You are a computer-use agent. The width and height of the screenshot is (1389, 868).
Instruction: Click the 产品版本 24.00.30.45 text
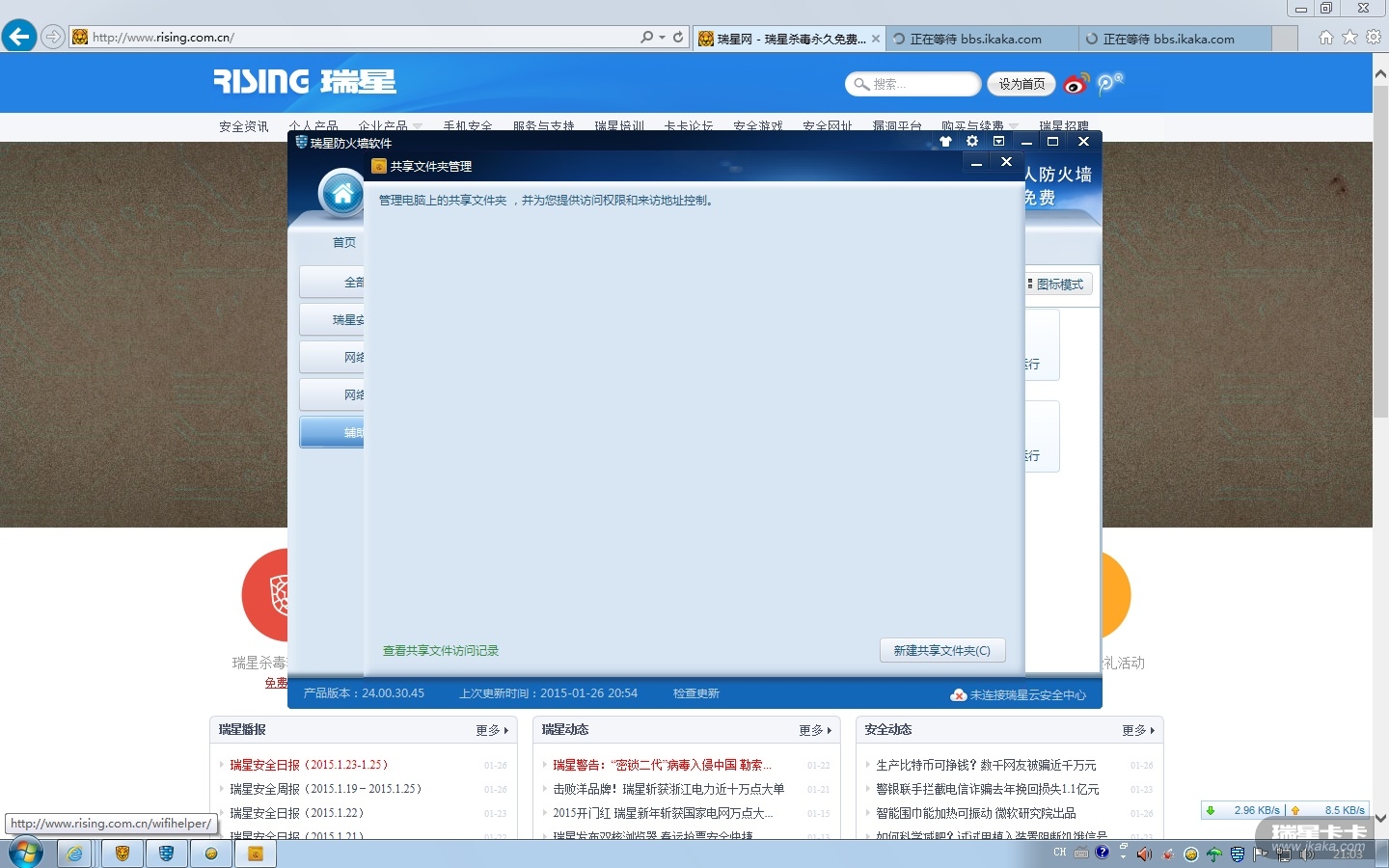(364, 693)
